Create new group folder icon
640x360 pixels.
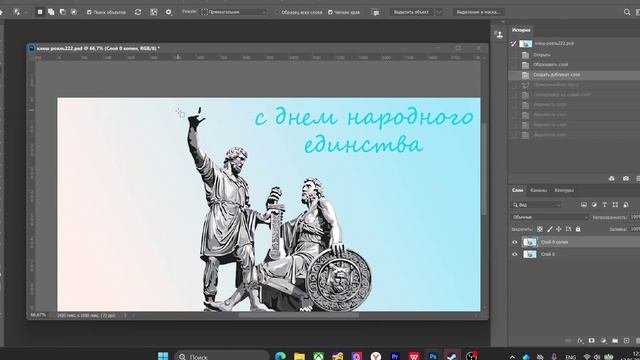click(615, 341)
